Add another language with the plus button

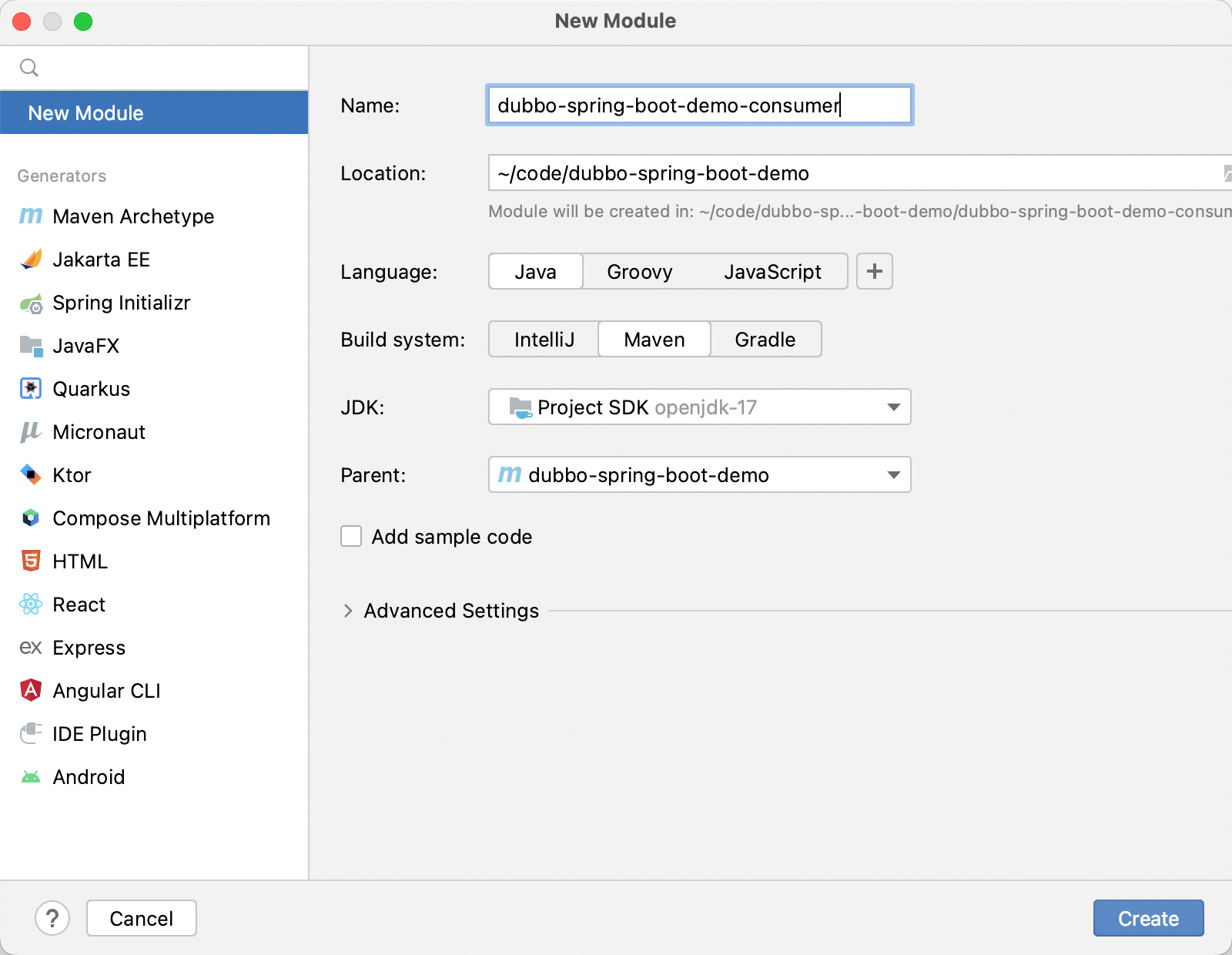874,272
